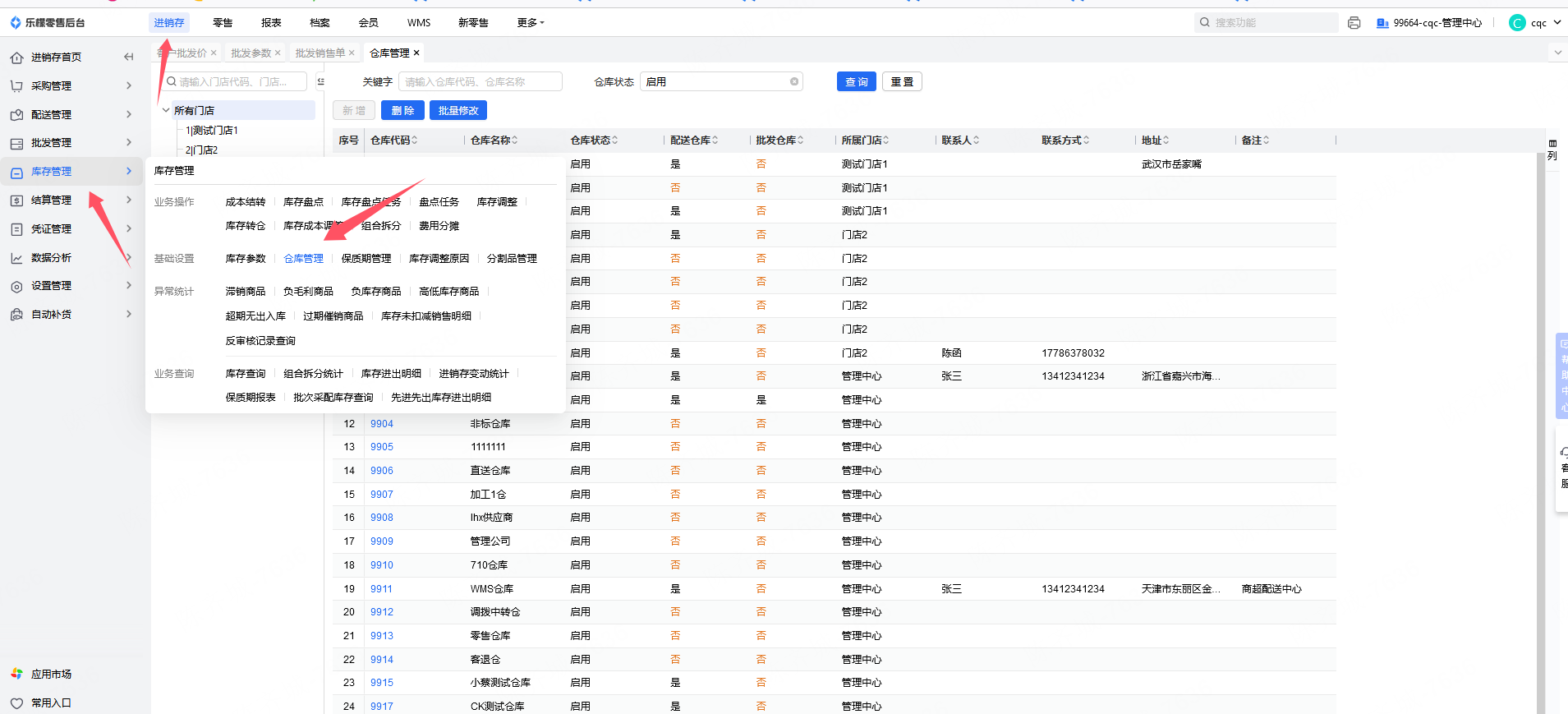Open the cqc account dropdown arrow

[x=1557, y=23]
